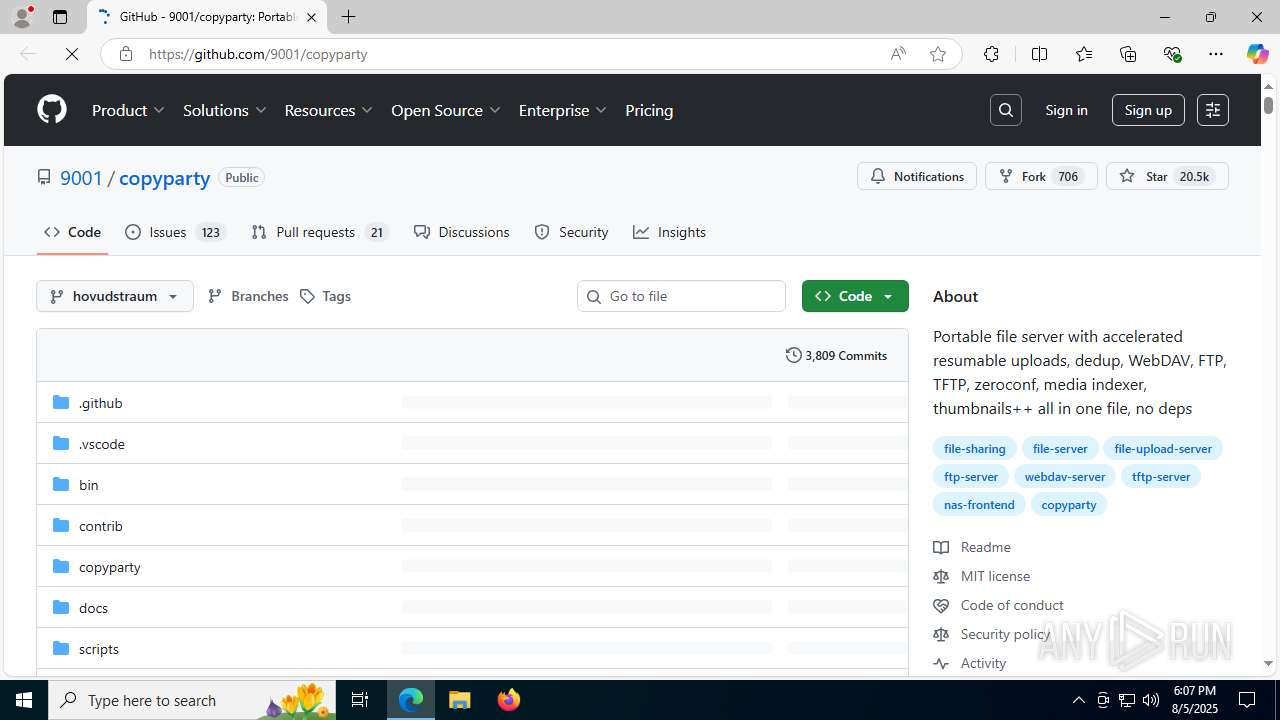The image size is (1280, 720).
Task: View Tags list
Action: pos(325,296)
